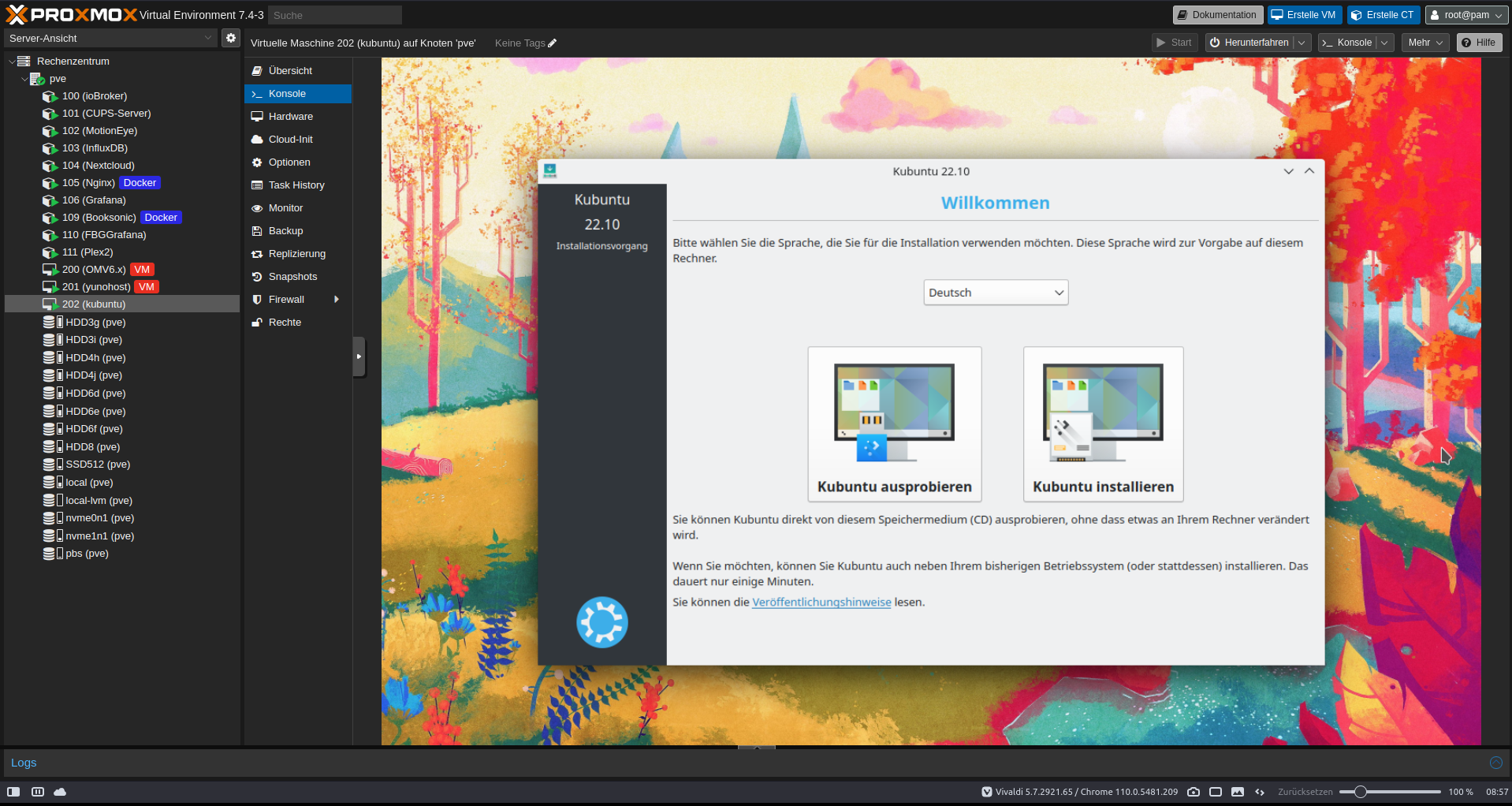The height and width of the screenshot is (806, 1512).
Task: Open Rechte permissions page
Action: tap(298, 323)
